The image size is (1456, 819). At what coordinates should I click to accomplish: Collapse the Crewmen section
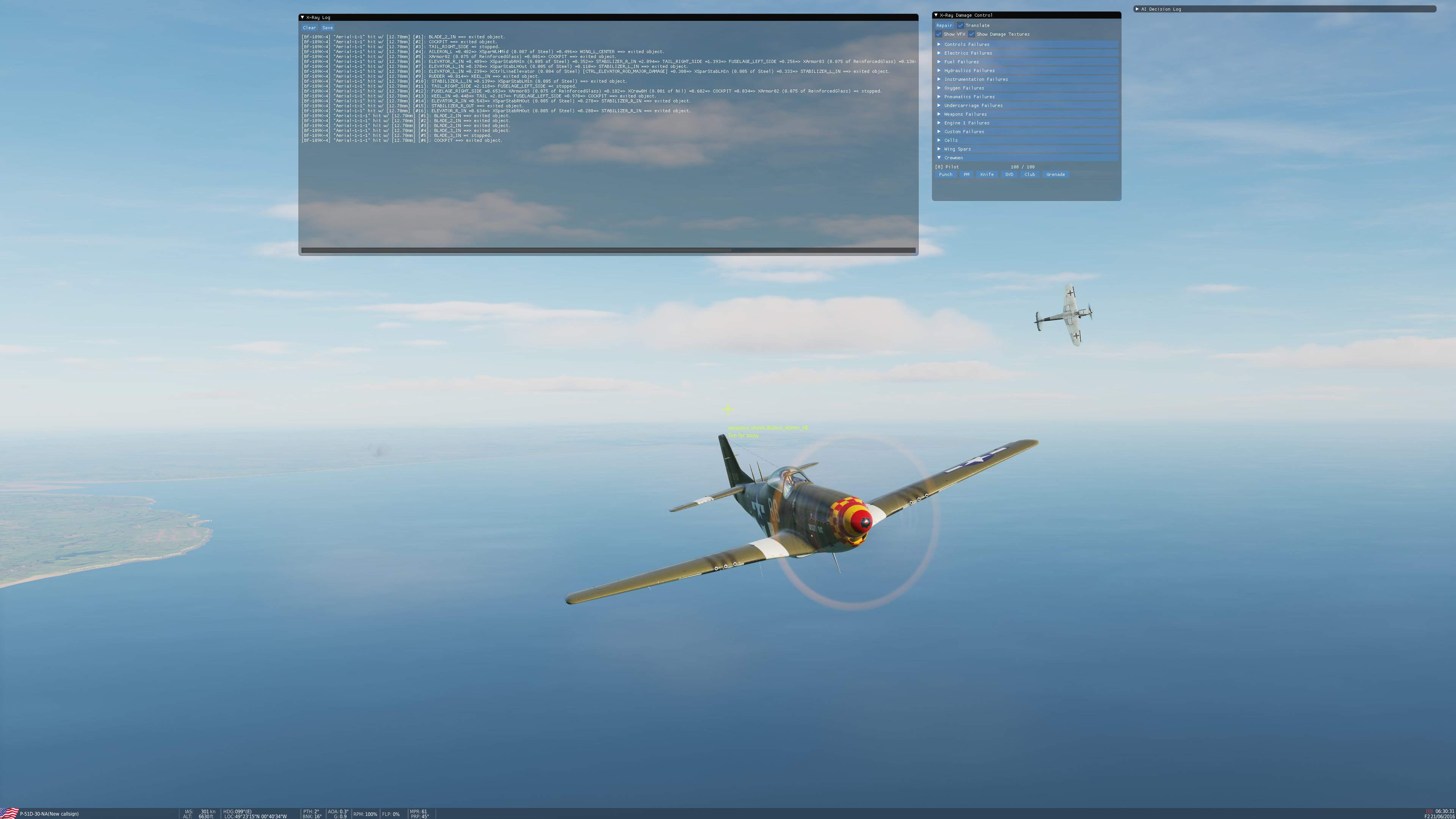[1026, 158]
